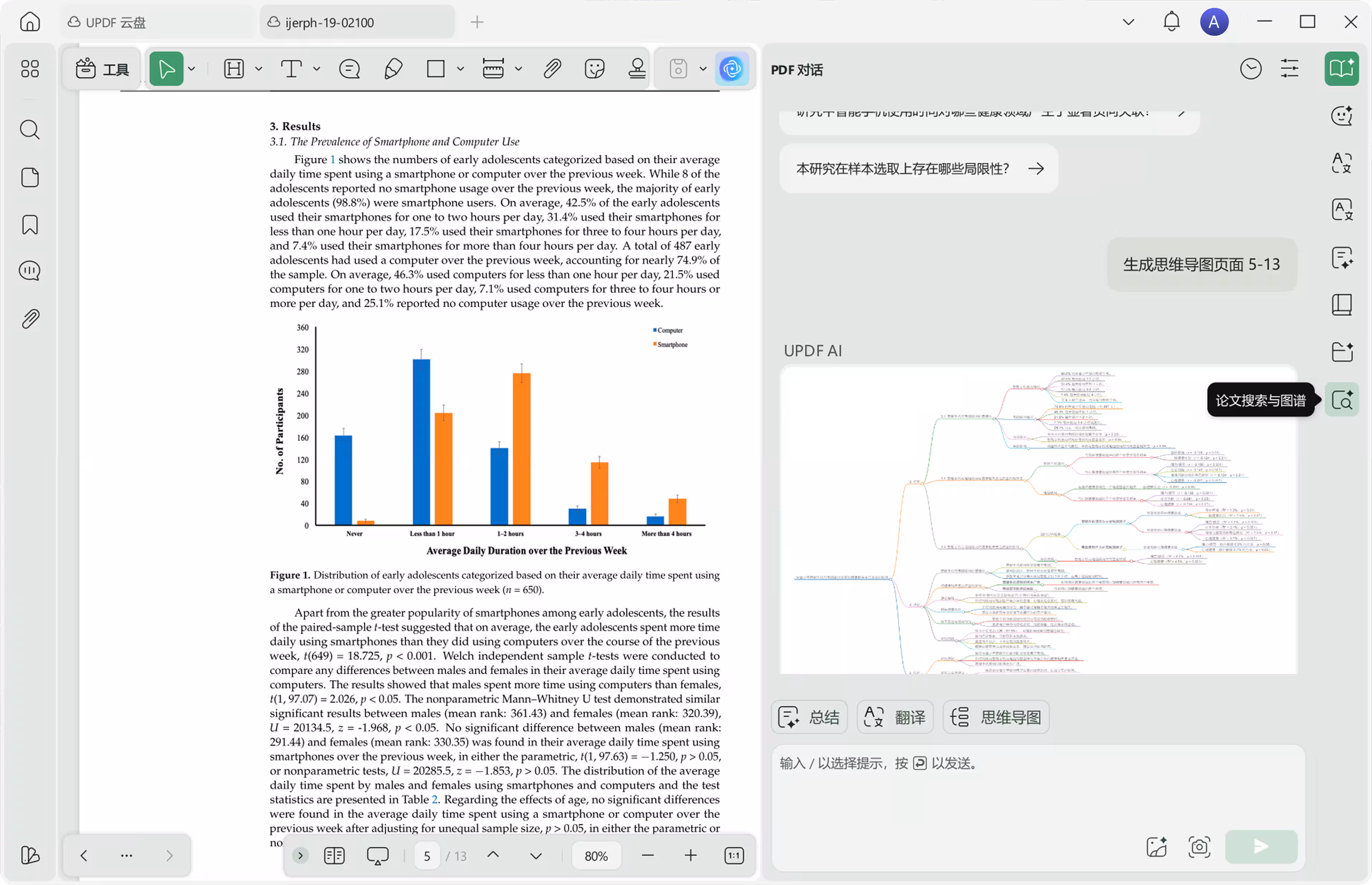Viewport: 1372px width, 885px height.
Task: Expand the rectangle shape dropdown arrow
Action: (x=461, y=69)
